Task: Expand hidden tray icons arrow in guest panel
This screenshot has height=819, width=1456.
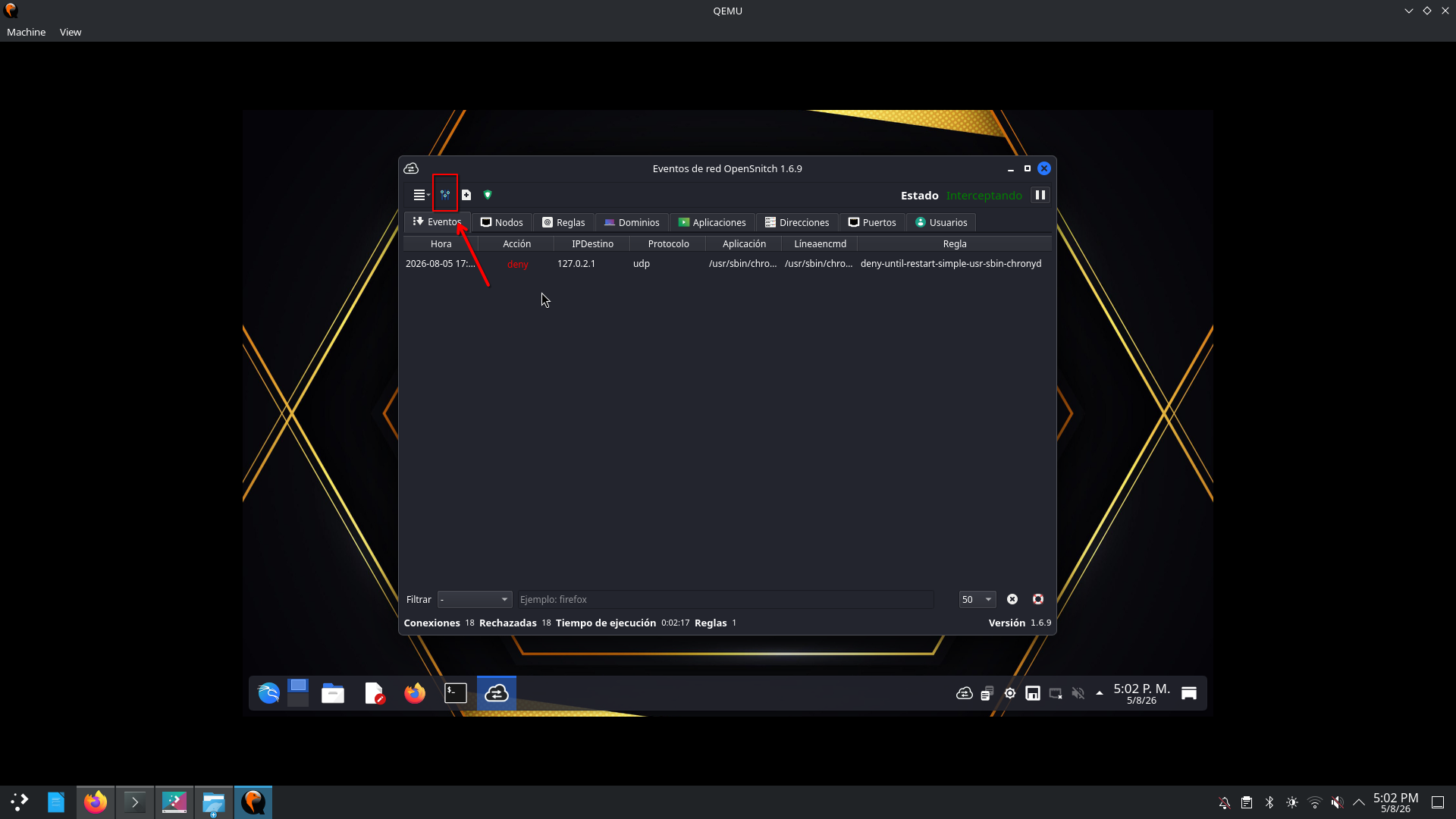Action: tap(1100, 693)
